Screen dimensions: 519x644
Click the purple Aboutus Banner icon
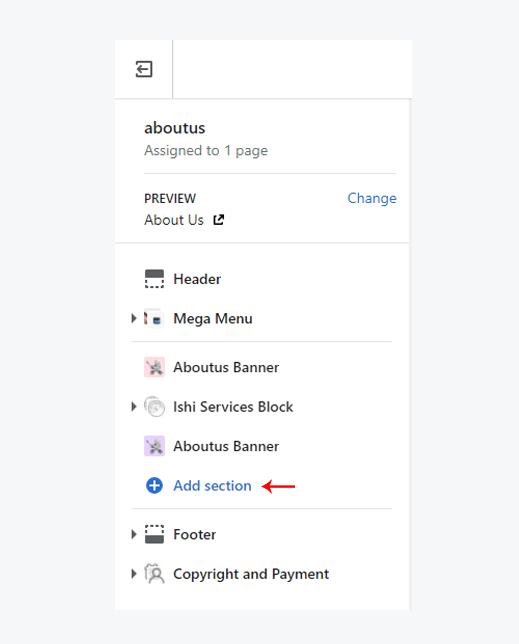[154, 446]
